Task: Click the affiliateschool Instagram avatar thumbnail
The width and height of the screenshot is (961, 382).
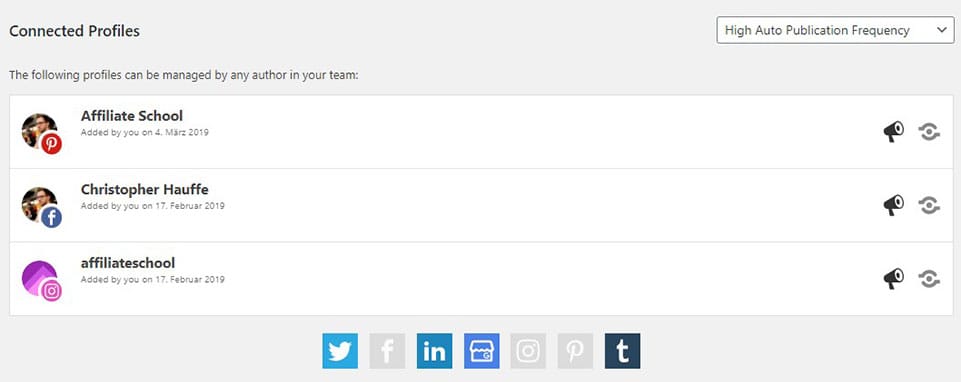Action: pyautogui.click(x=42, y=281)
